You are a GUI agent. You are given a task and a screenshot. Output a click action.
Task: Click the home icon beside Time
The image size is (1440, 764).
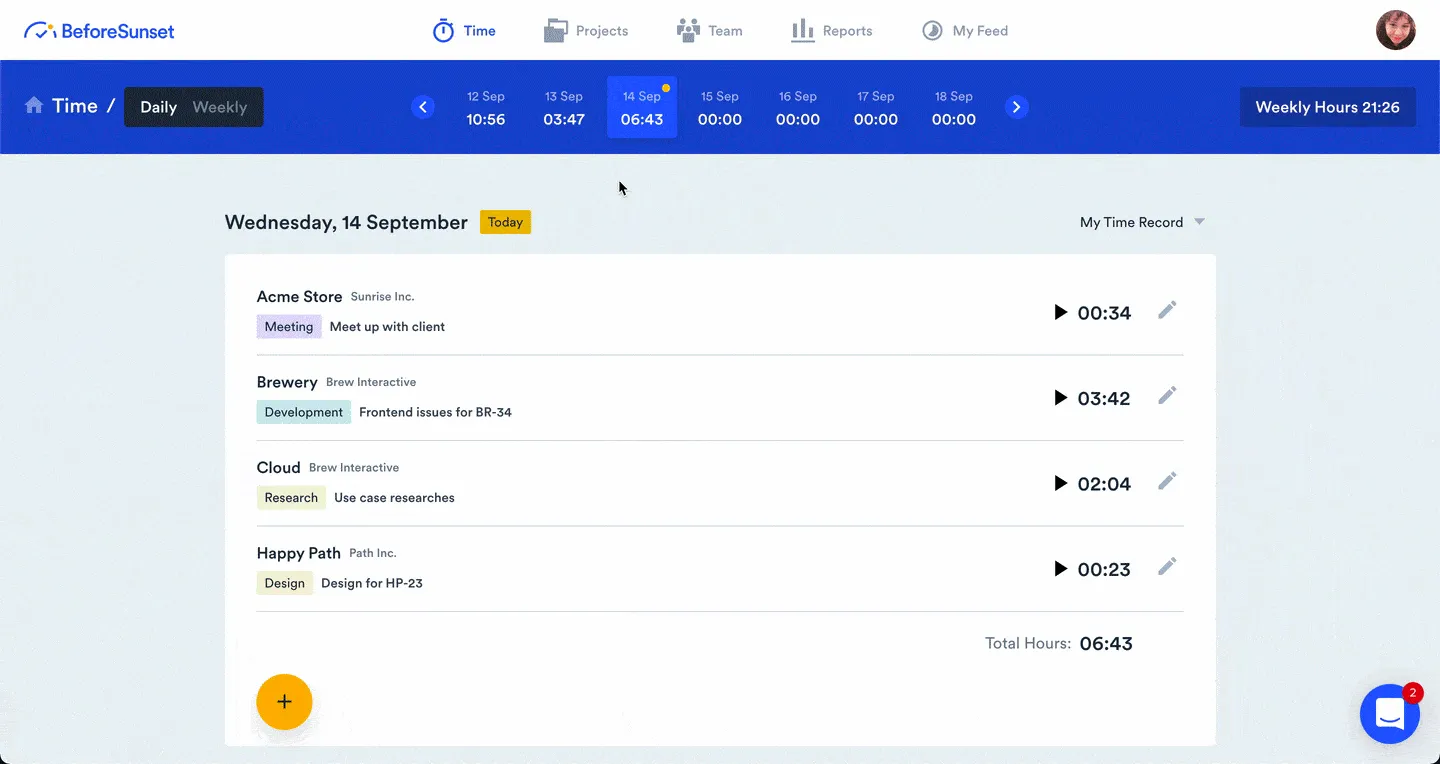coord(34,106)
